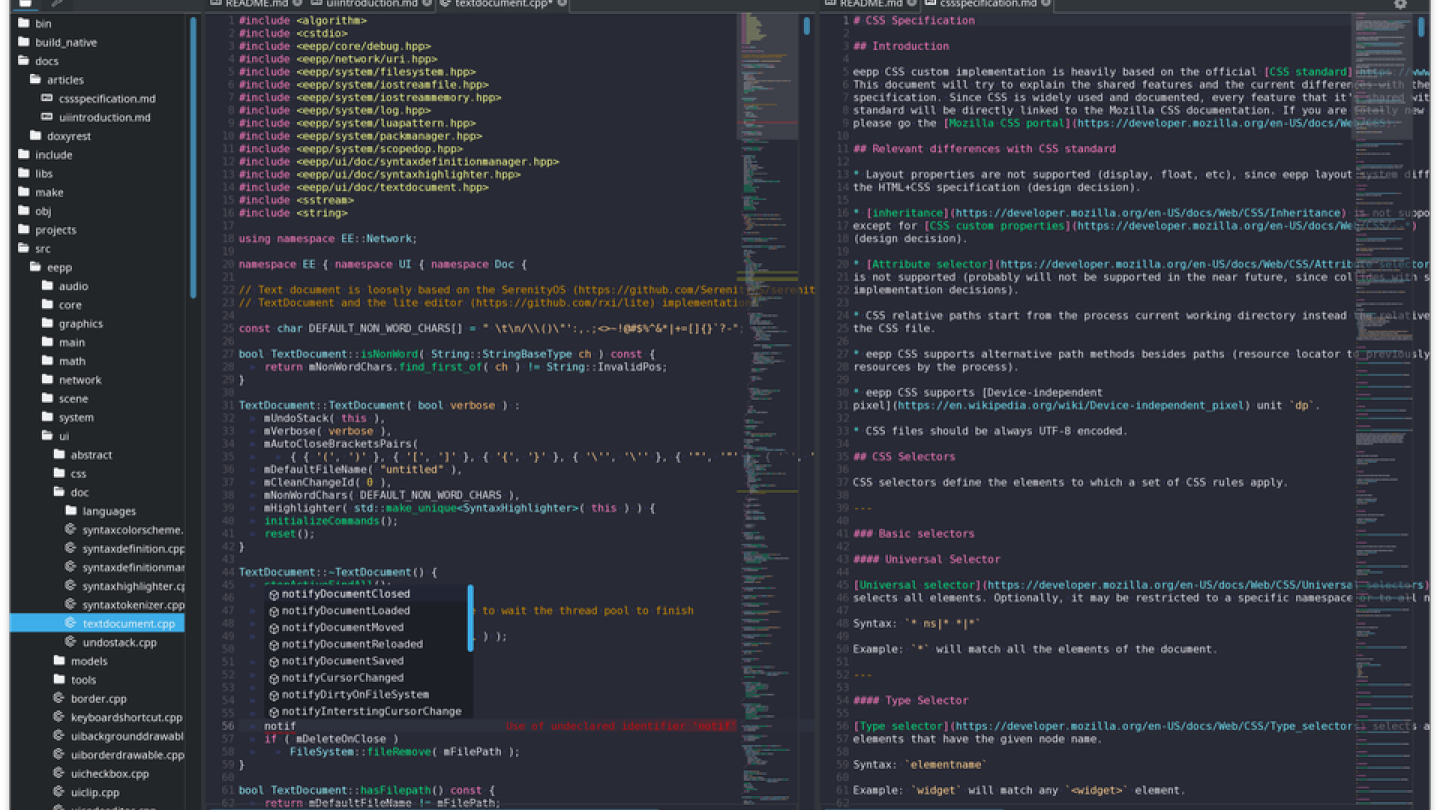Click the uiclip.cpp file icon
The image size is (1440, 810).
[x=59, y=792]
